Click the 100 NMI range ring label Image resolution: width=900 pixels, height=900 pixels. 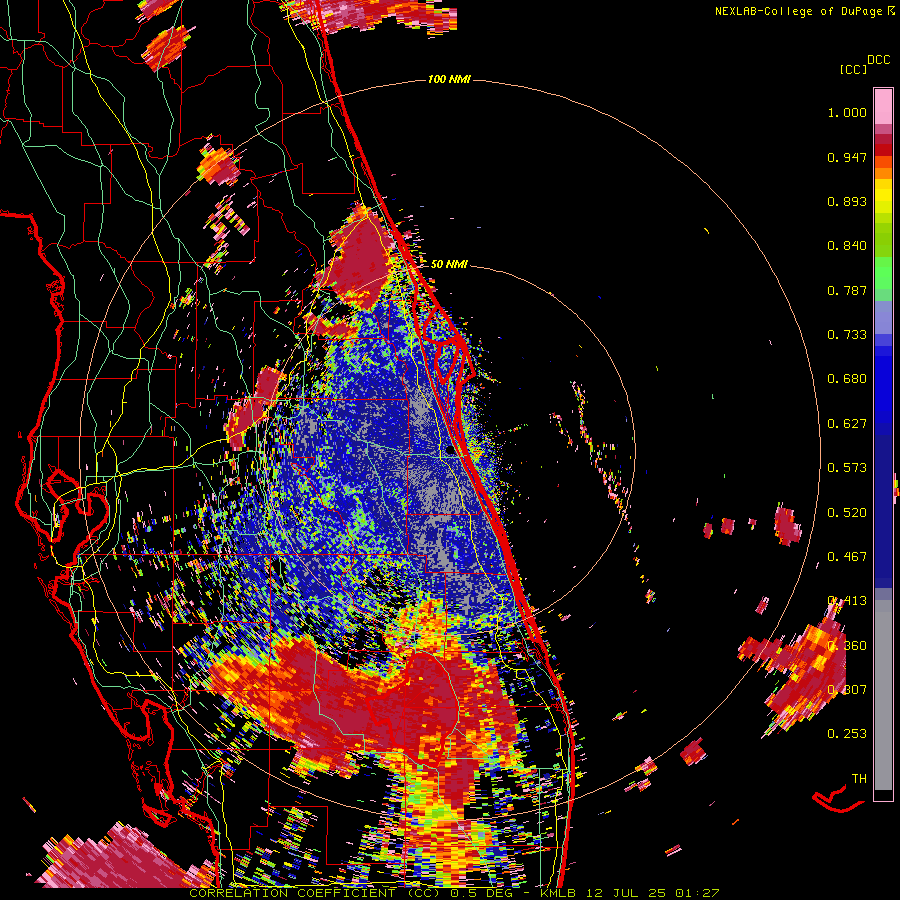coord(449,79)
